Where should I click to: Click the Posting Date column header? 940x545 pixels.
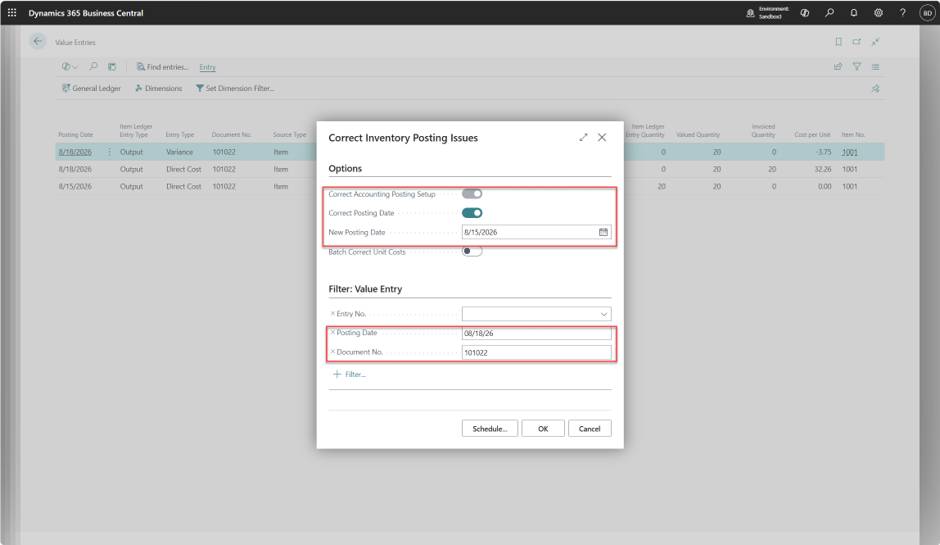(76, 135)
